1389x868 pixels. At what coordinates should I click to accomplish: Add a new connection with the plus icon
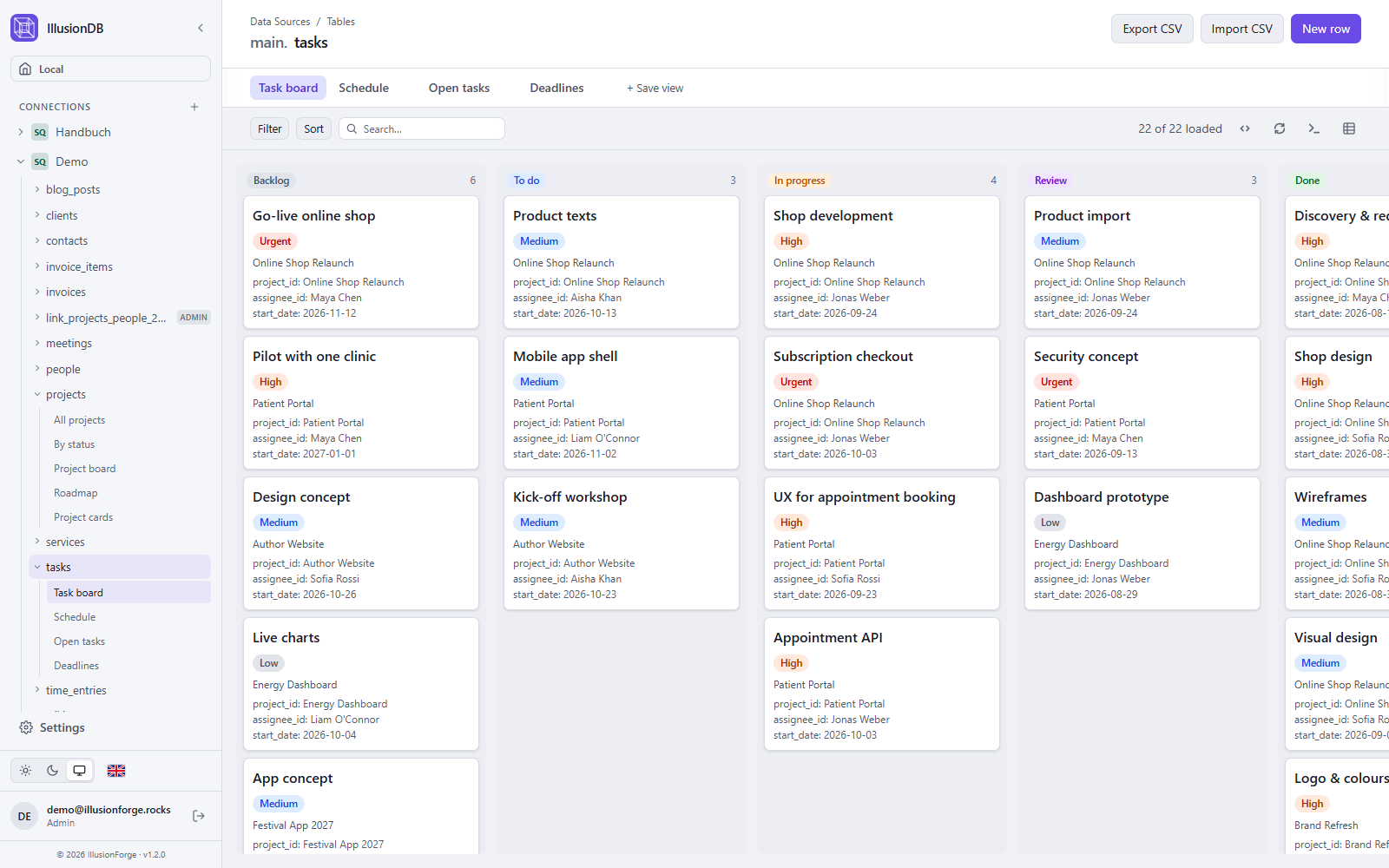point(194,107)
